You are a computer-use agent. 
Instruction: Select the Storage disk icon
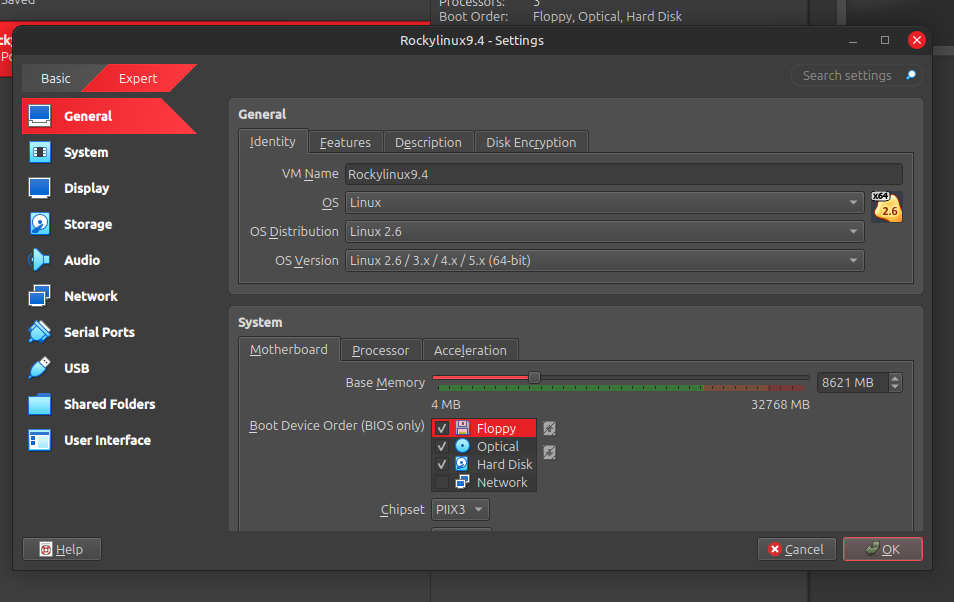(x=40, y=224)
